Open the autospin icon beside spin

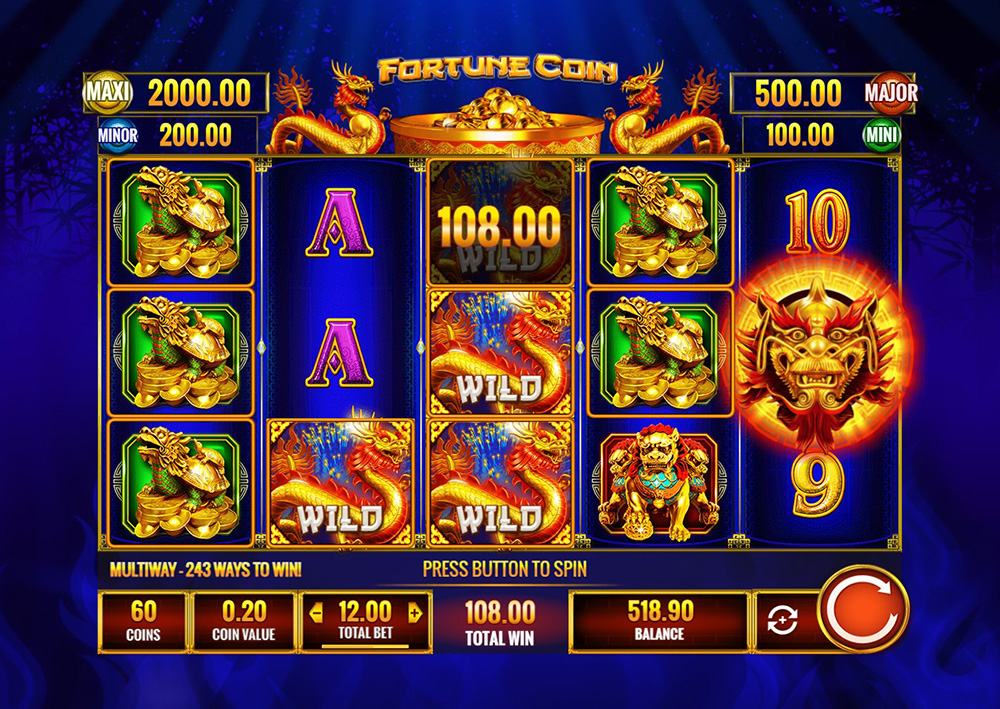coord(783,620)
